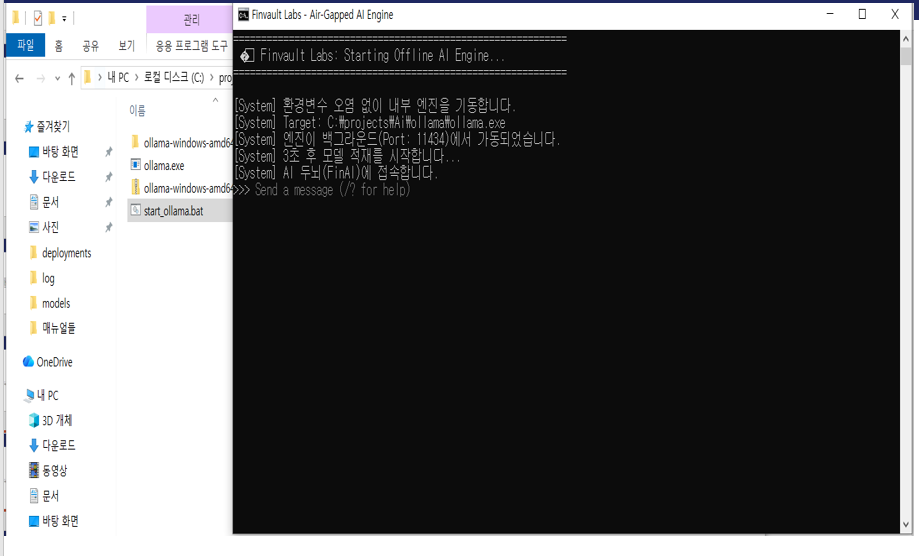Click the start_ollama.bat file icon
Image resolution: width=919 pixels, height=556 pixels.
(x=135, y=210)
